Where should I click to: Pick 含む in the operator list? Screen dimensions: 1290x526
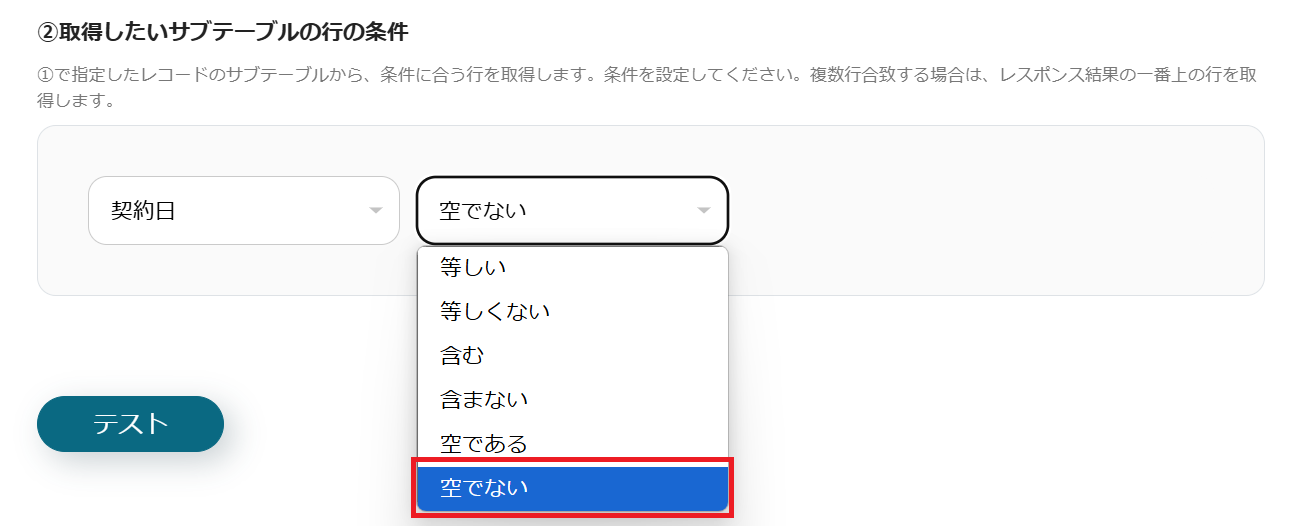[572, 355]
